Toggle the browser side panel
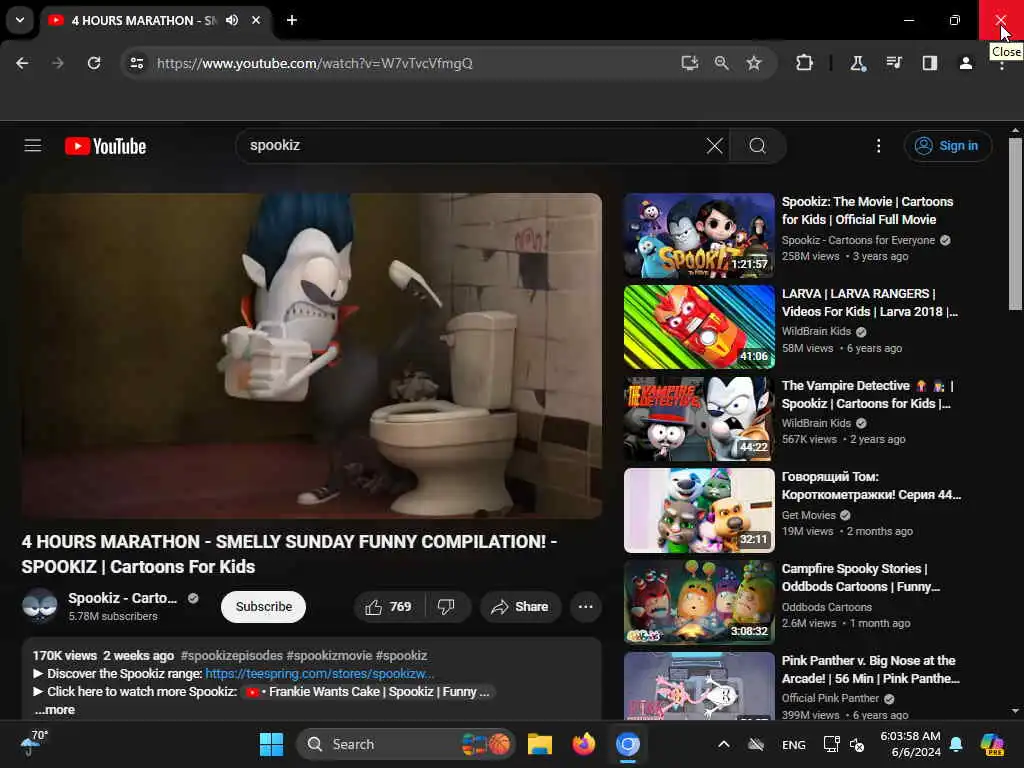The width and height of the screenshot is (1024, 768). tap(930, 63)
